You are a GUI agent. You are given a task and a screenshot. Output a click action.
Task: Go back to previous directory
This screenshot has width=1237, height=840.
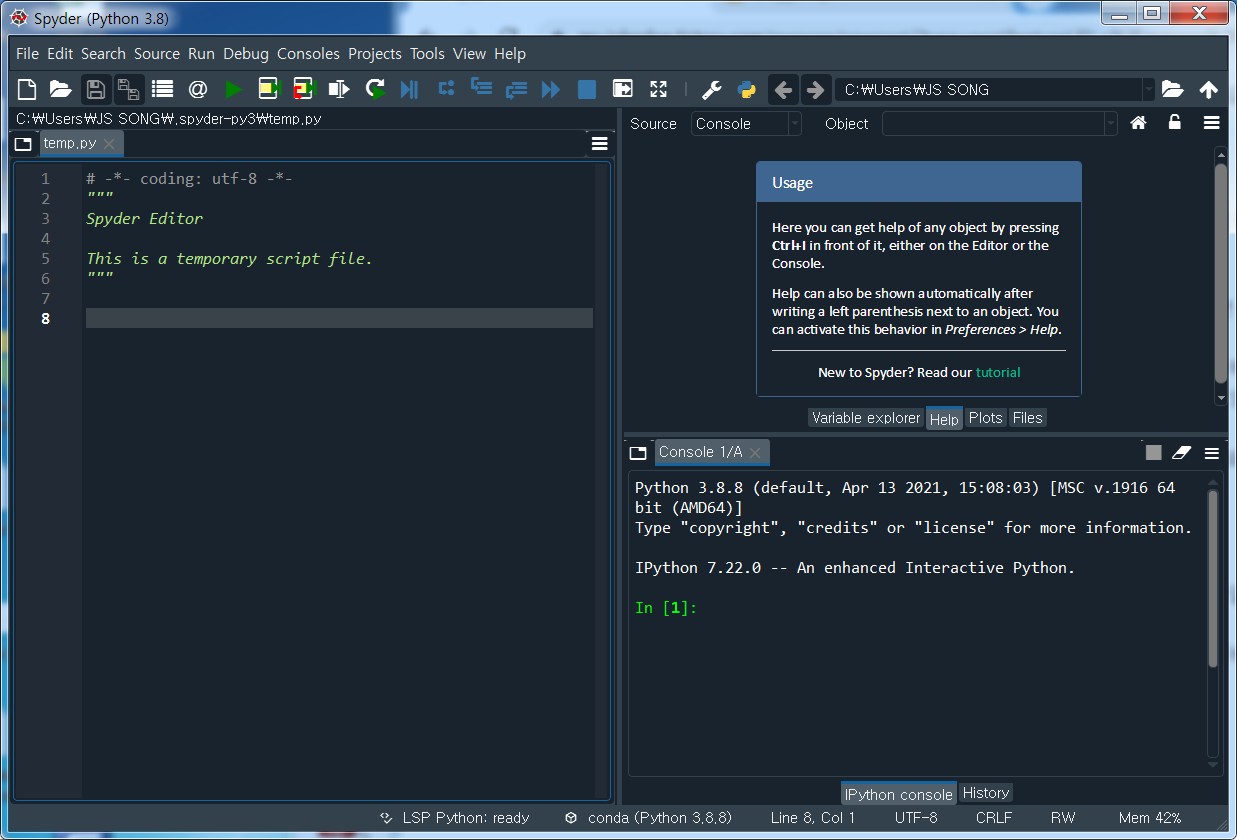(x=783, y=89)
